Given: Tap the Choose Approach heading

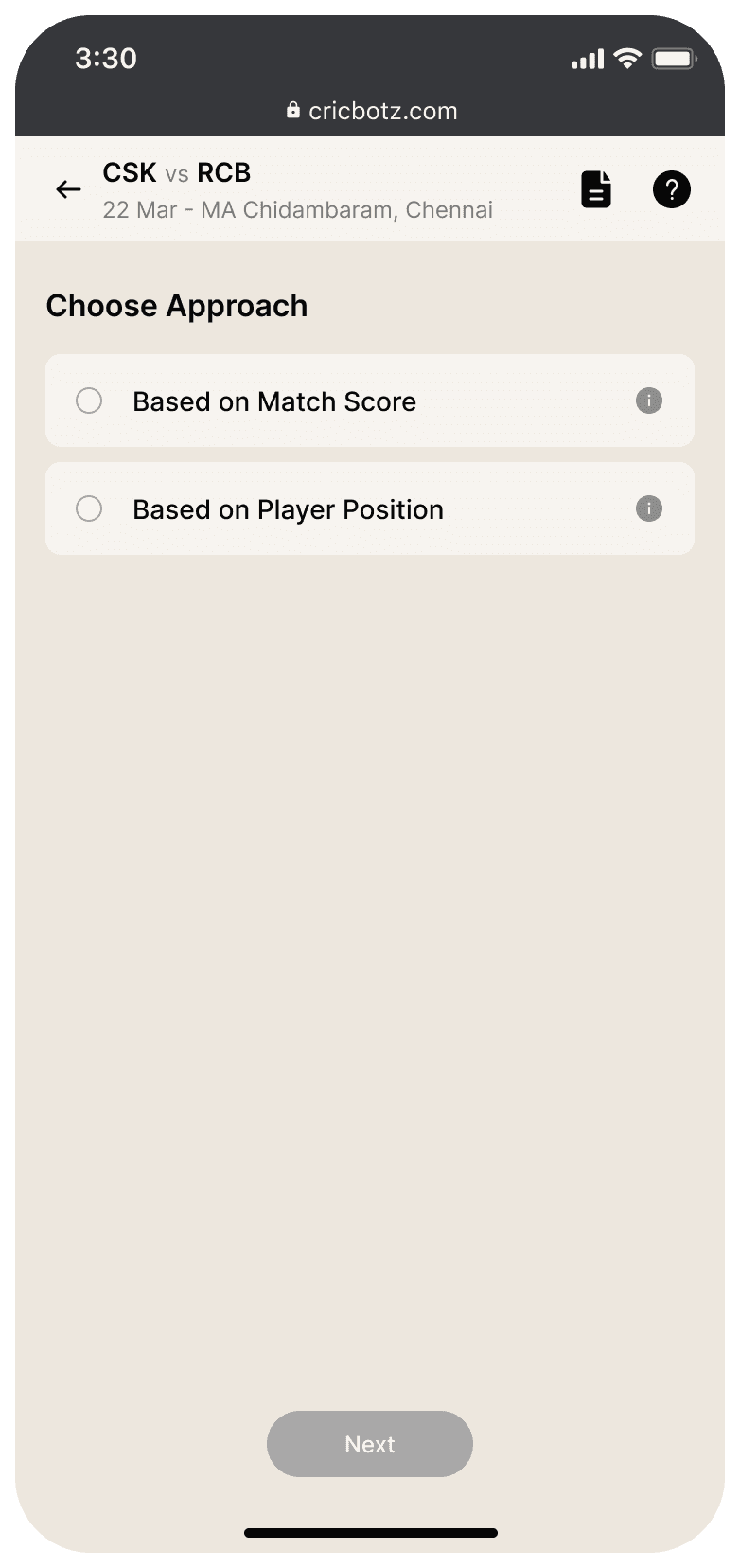Looking at the screenshot, I should pyautogui.click(x=177, y=306).
